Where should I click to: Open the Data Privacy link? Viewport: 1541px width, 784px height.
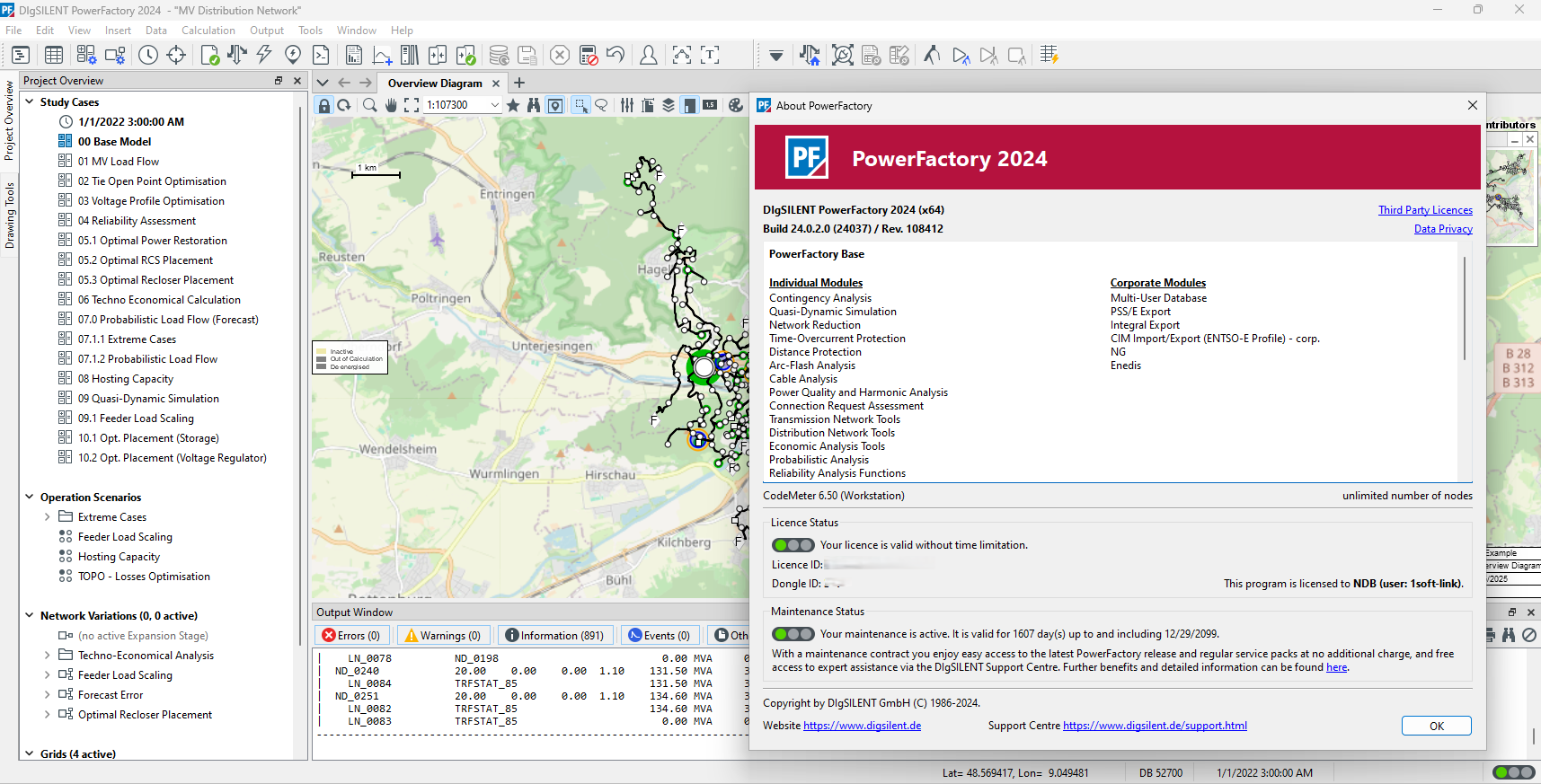[x=1443, y=229]
